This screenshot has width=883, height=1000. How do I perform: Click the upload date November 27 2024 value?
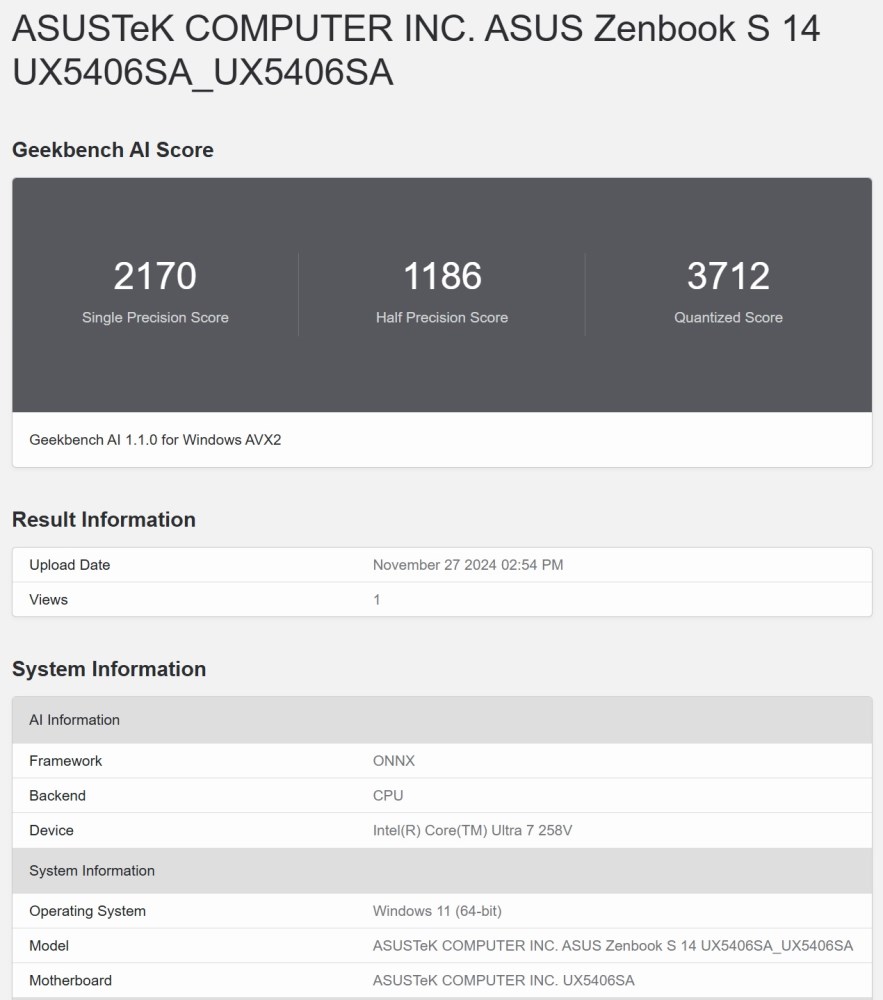468,565
